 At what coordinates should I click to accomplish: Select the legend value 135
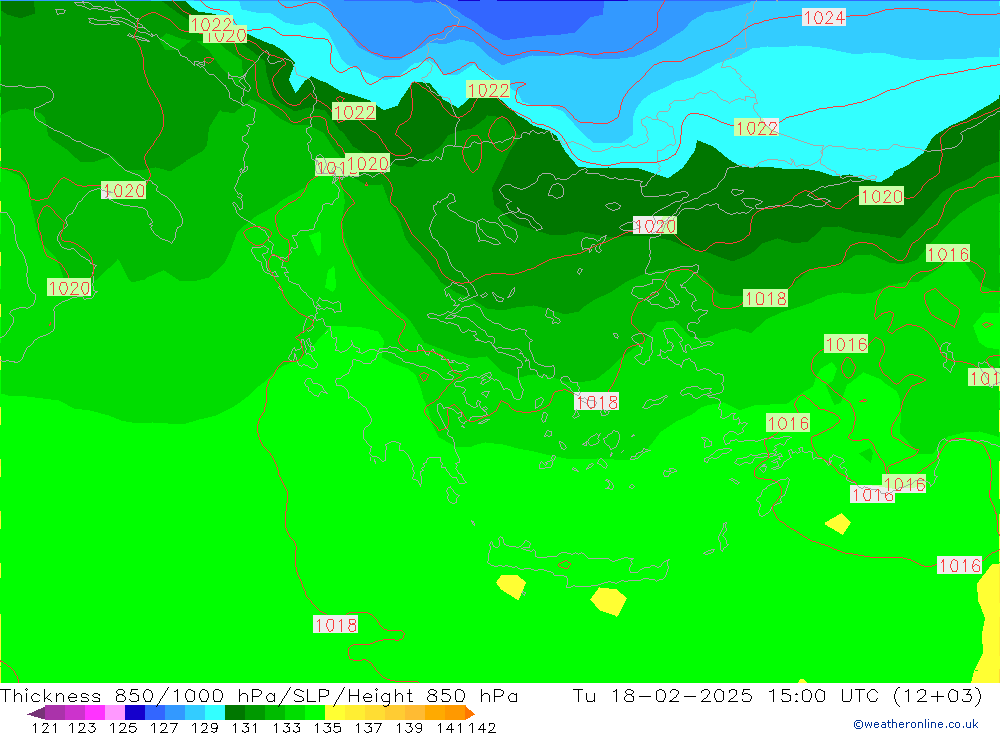(x=327, y=727)
